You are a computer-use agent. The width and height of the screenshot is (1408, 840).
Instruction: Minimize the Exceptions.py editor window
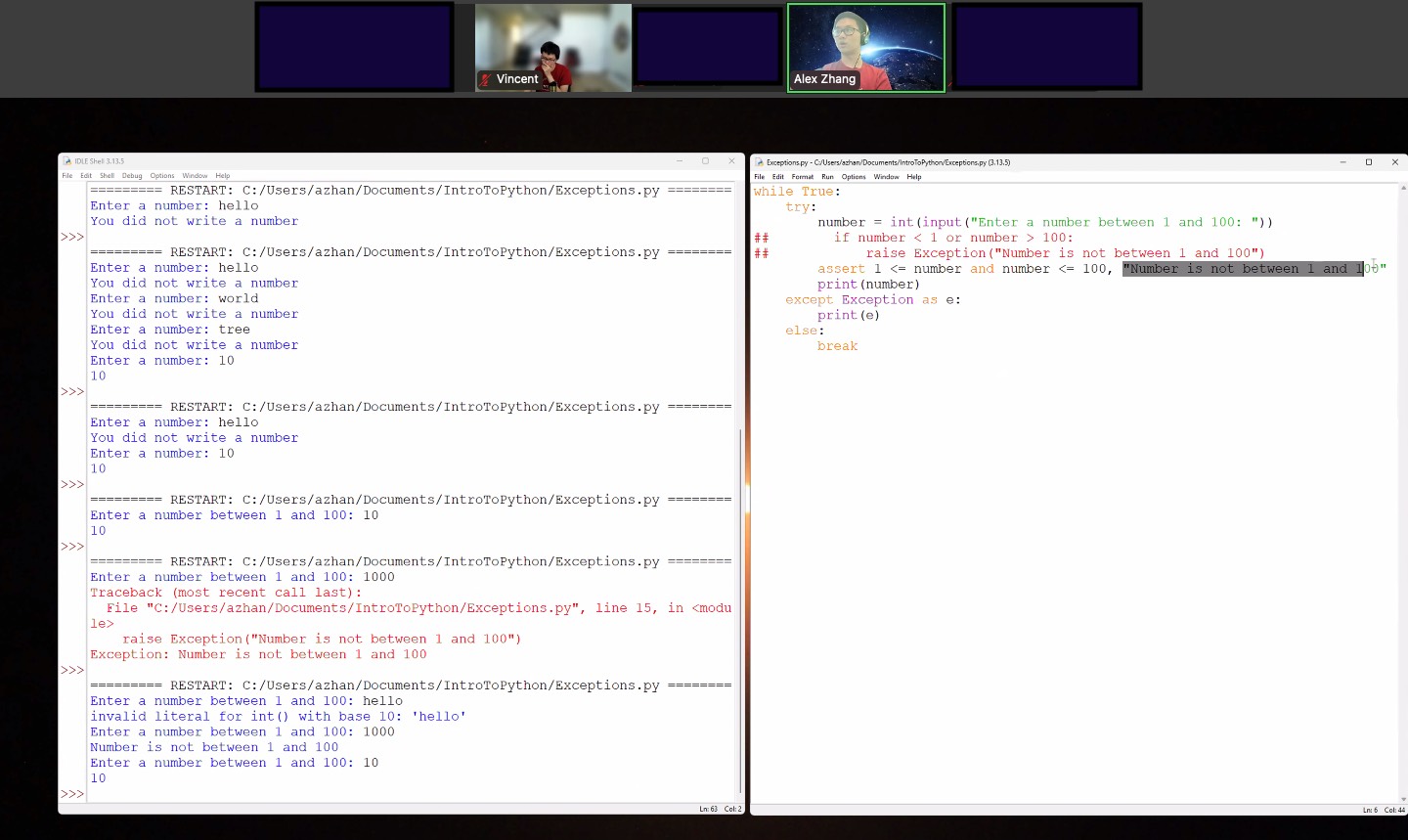[x=1342, y=162]
